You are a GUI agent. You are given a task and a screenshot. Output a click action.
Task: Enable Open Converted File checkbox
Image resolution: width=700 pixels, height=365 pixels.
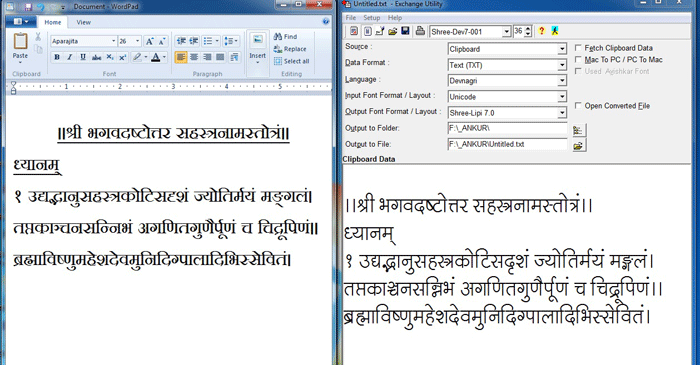point(578,105)
